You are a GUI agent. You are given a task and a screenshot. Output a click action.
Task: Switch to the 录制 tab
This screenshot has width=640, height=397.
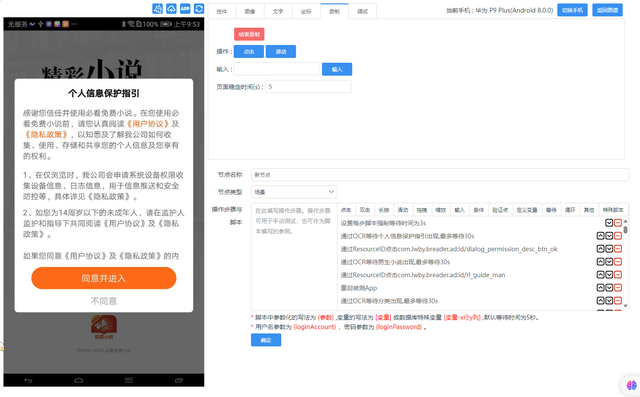[334, 11]
